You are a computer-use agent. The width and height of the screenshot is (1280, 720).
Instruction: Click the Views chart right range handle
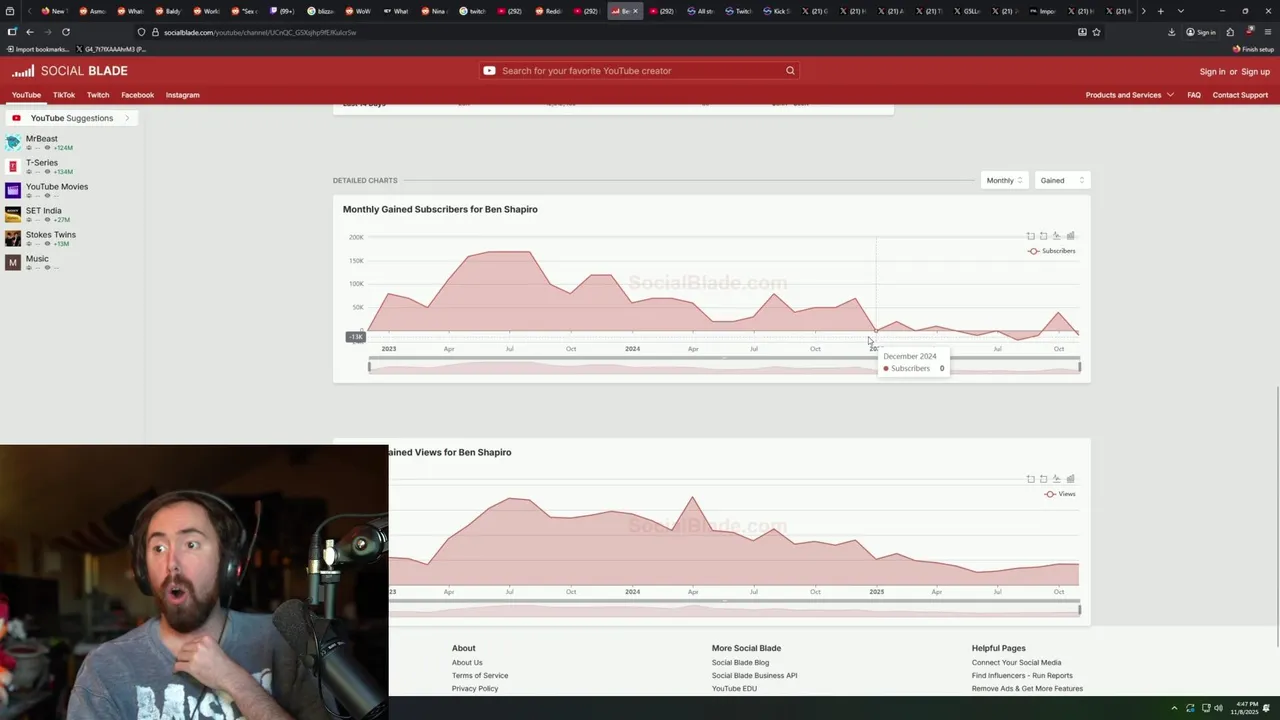pyautogui.click(x=1080, y=610)
